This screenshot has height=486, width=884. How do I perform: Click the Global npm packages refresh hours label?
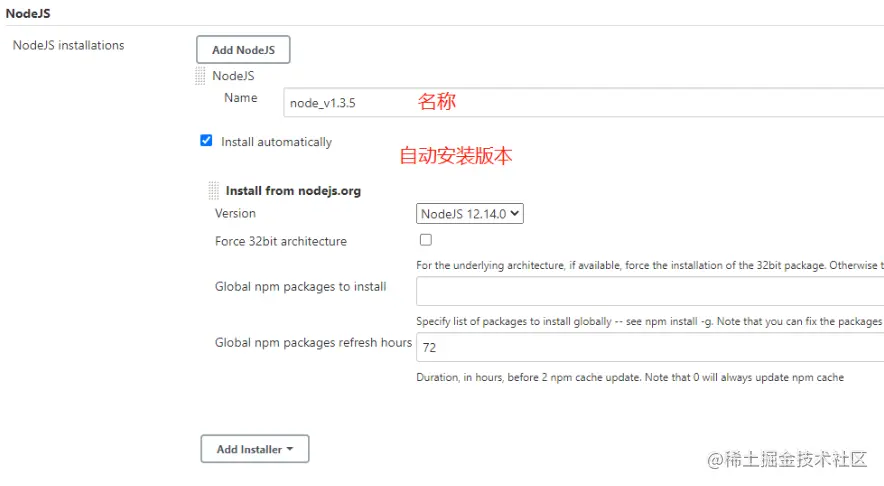coord(313,343)
